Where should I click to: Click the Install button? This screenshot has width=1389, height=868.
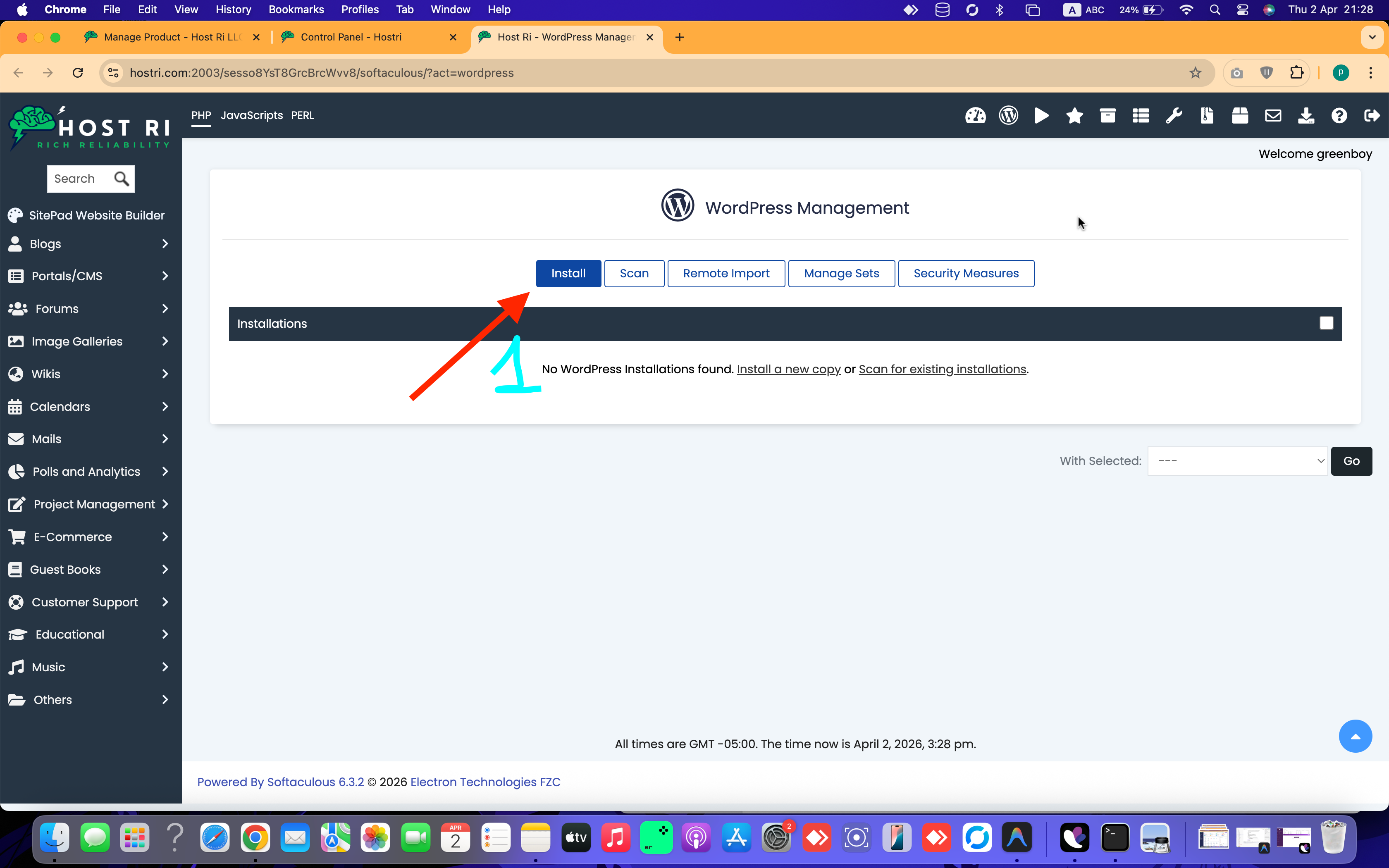pyautogui.click(x=568, y=273)
